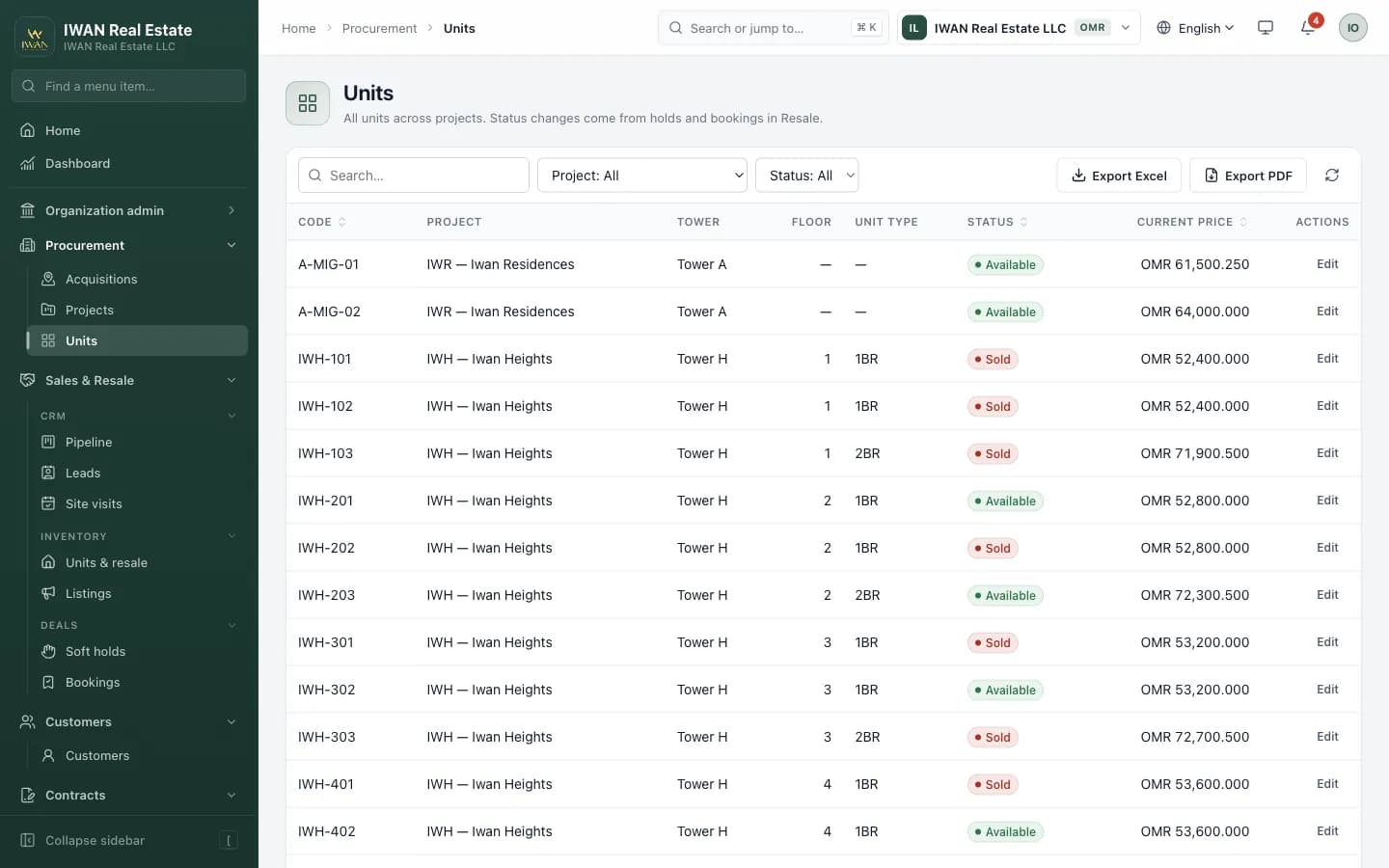The height and width of the screenshot is (868, 1389).
Task: Click the refresh icon beside Export PDF
Action: click(1332, 176)
